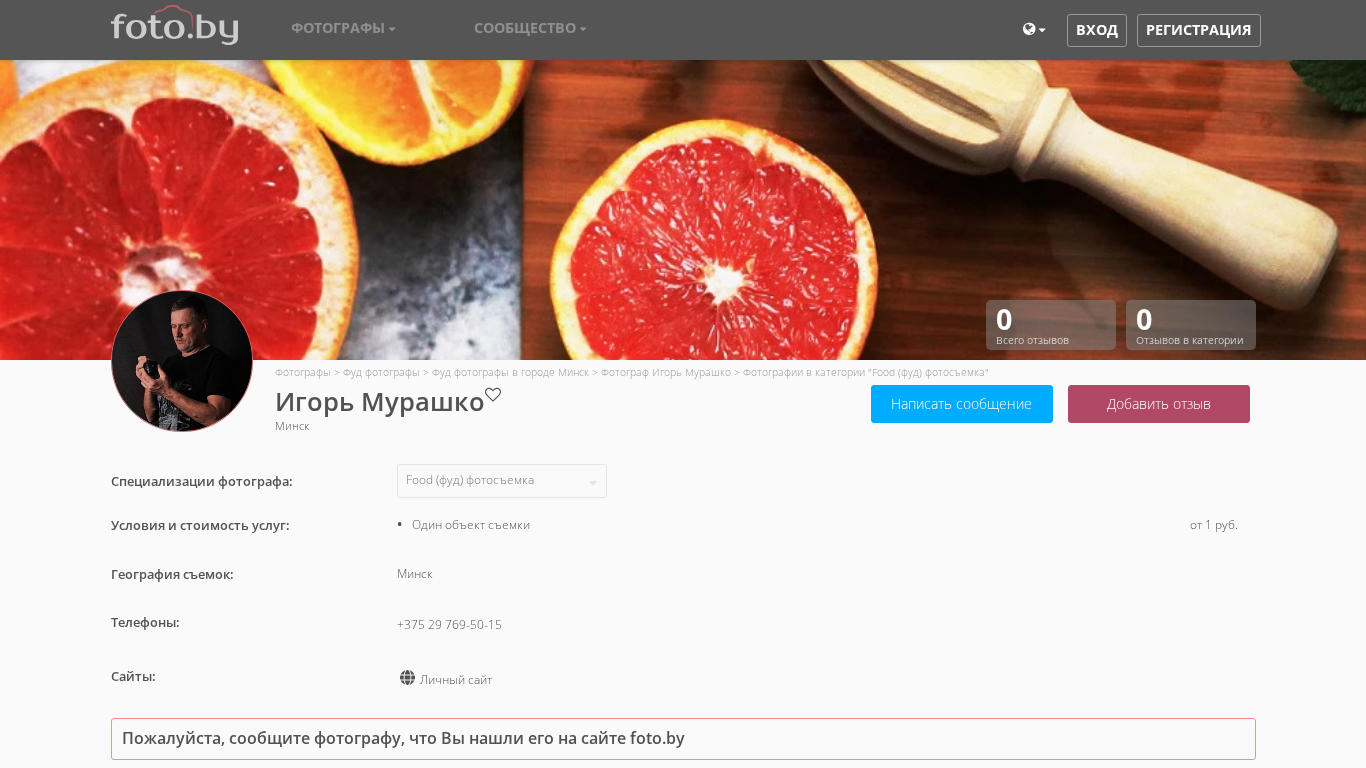
Task: Click Добавить отзыв button
Action: point(1159,404)
